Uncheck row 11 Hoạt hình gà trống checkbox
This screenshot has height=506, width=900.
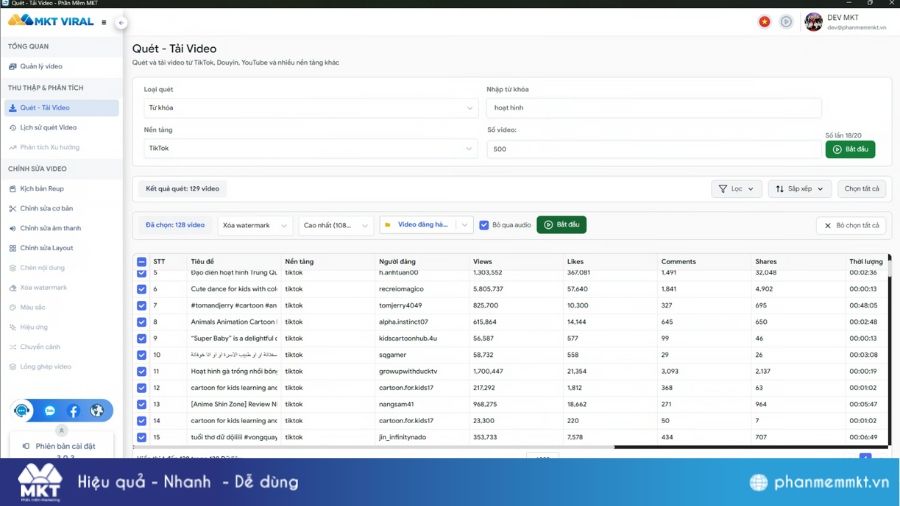point(141,372)
